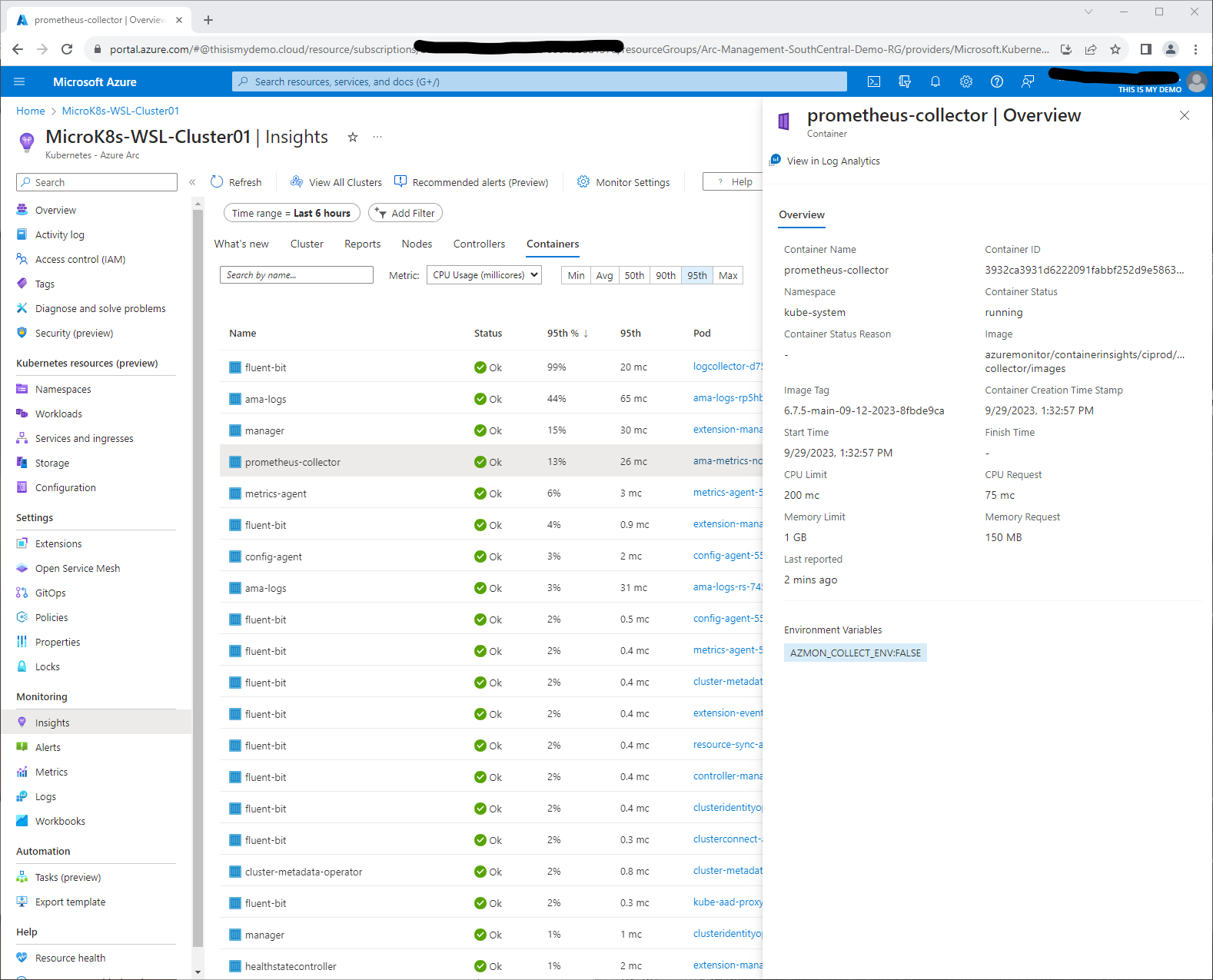Favorite the cluster with star icon
This screenshot has width=1213, height=980.
[x=353, y=137]
